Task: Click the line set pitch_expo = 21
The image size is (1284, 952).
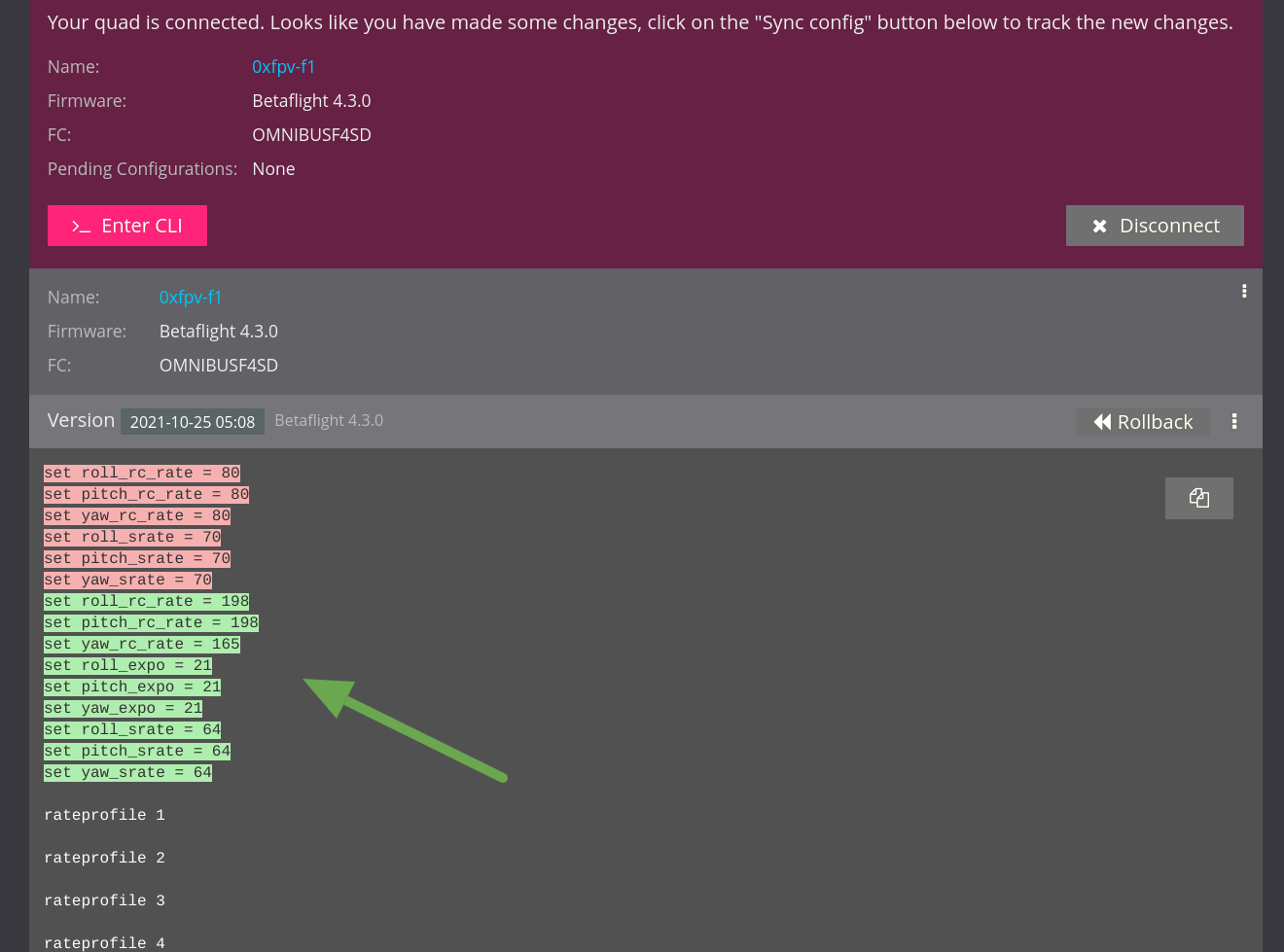Action: point(132,688)
